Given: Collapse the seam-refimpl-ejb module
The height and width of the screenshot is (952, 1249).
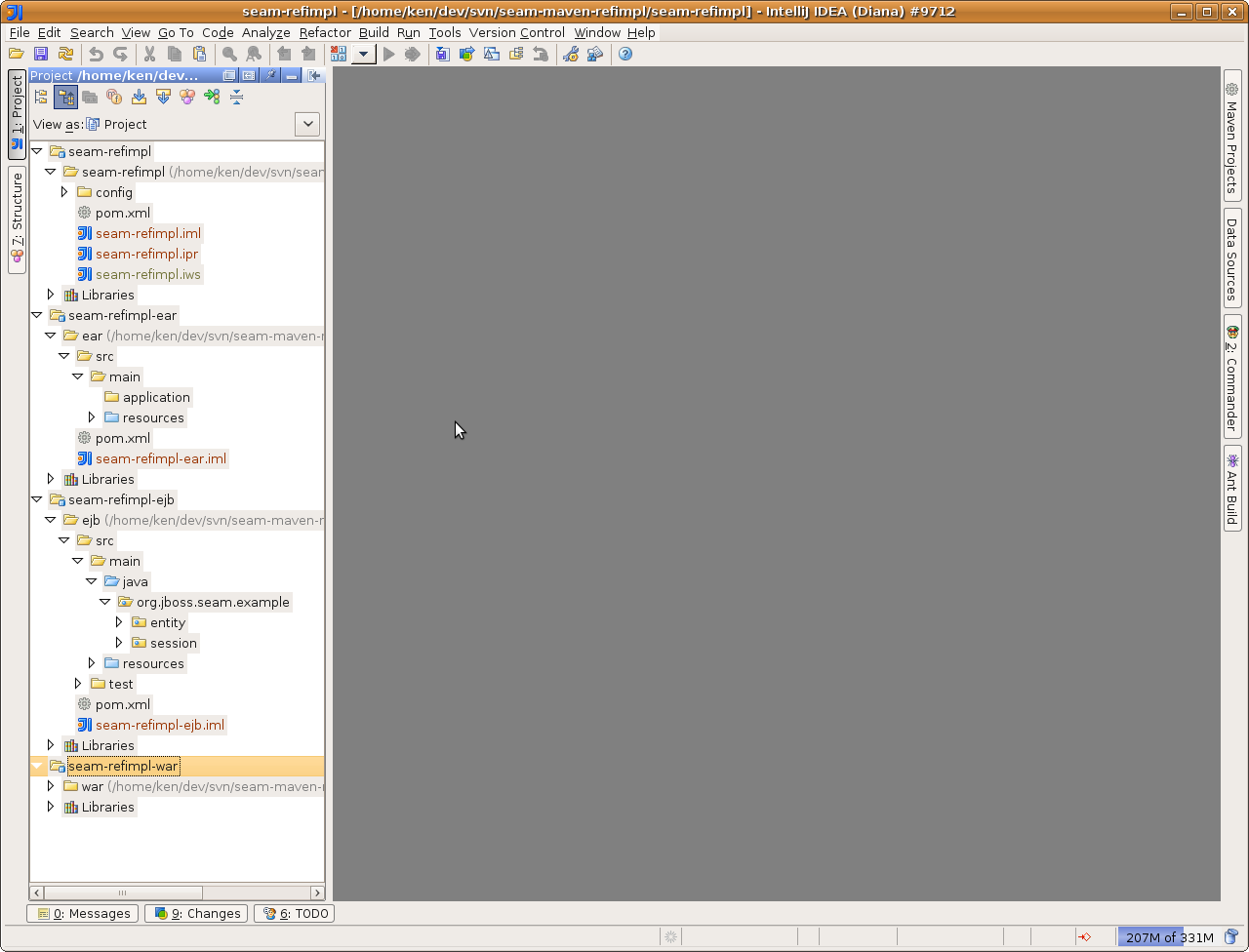Looking at the screenshot, I should 37,499.
